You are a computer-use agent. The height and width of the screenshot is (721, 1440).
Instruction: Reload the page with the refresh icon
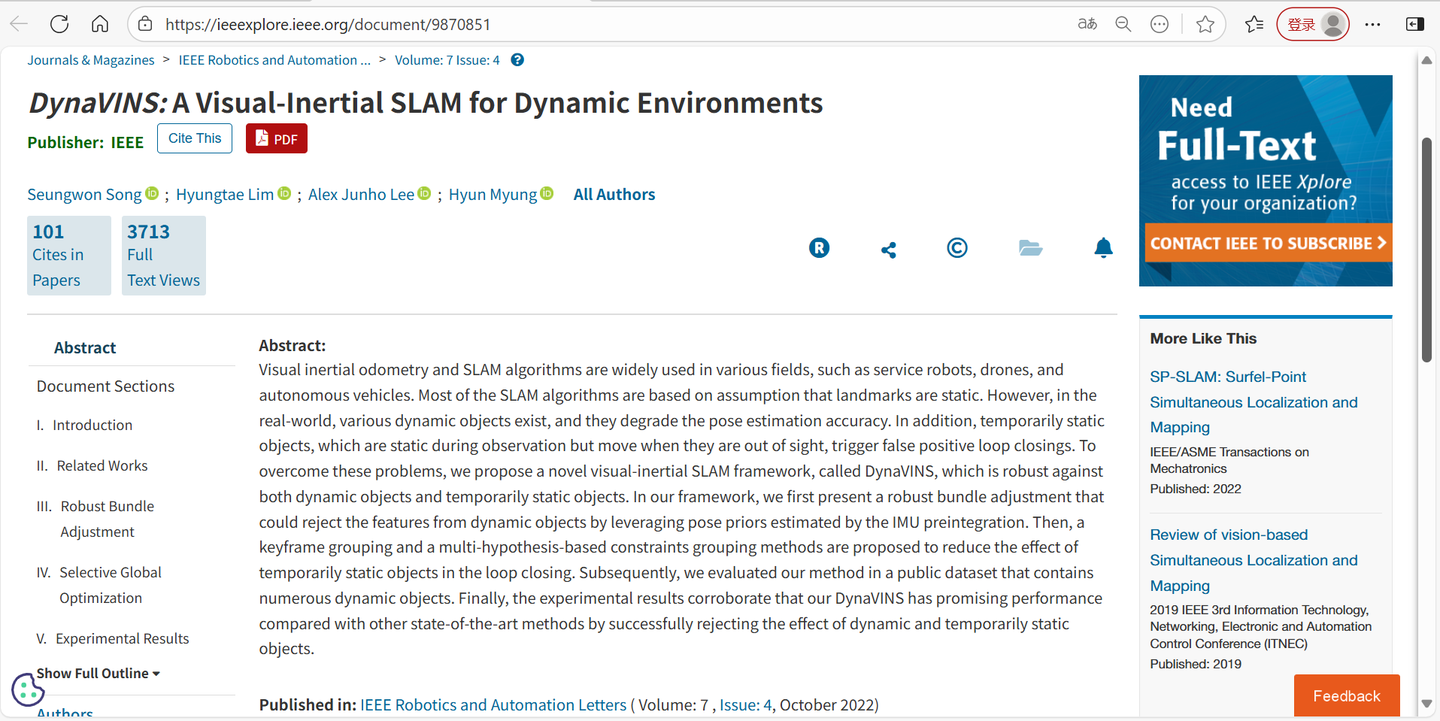[59, 24]
